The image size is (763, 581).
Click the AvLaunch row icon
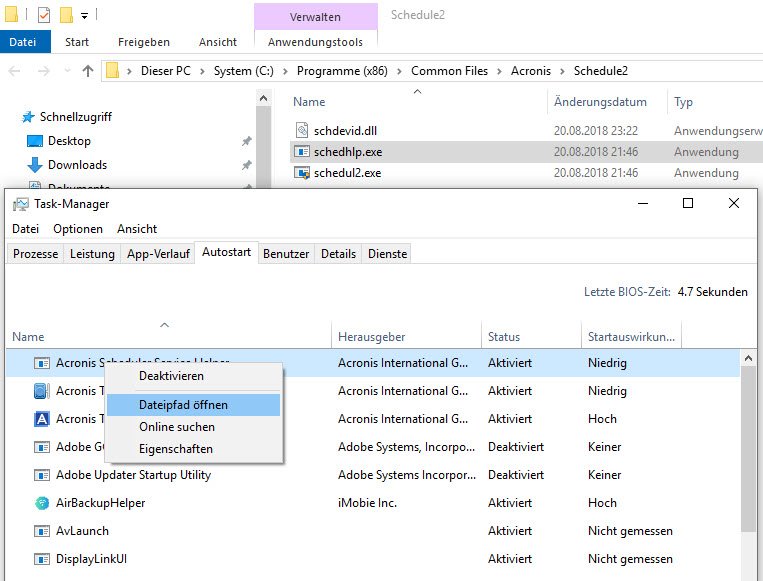tap(42, 531)
